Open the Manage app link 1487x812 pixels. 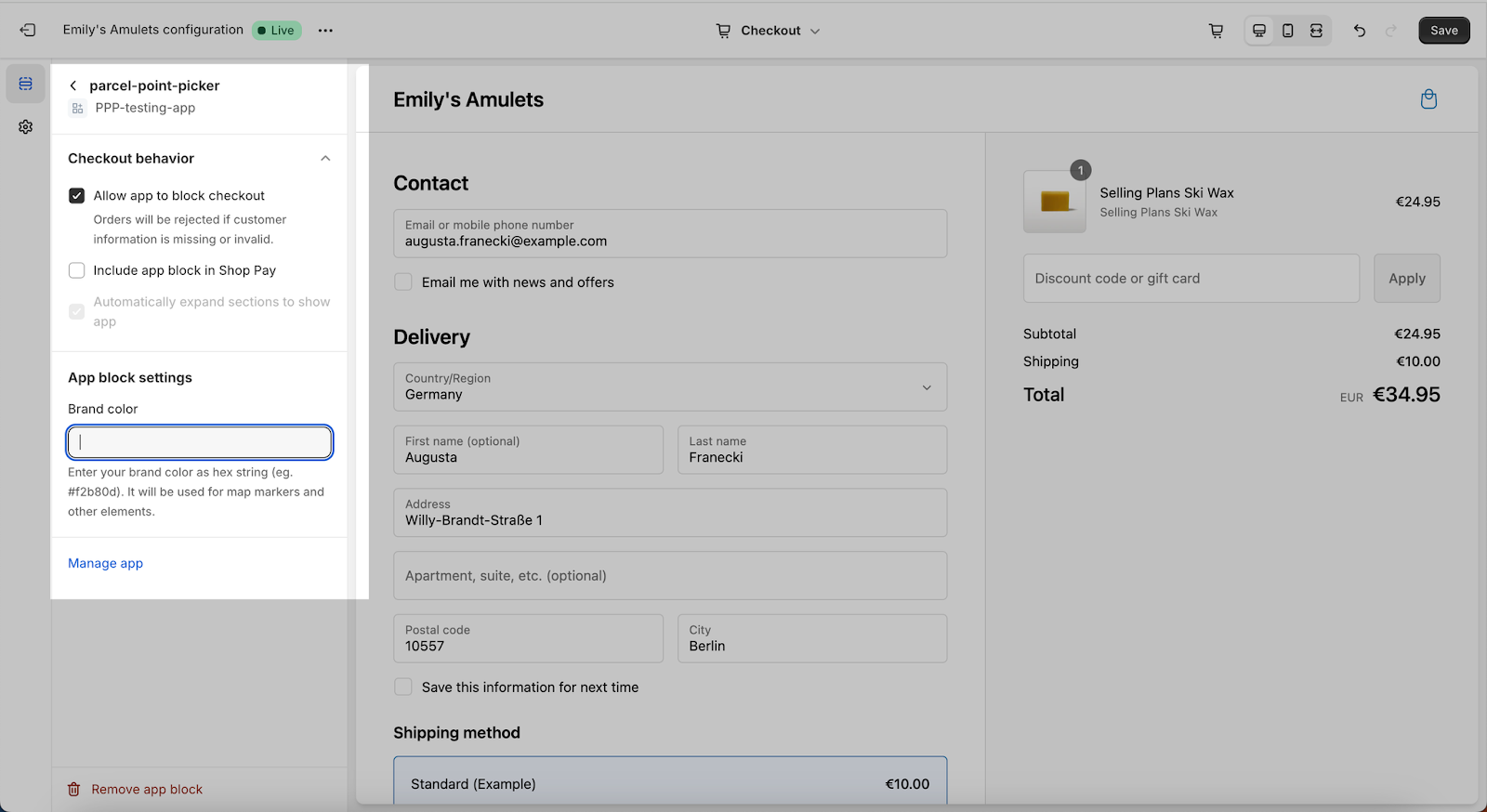(105, 563)
